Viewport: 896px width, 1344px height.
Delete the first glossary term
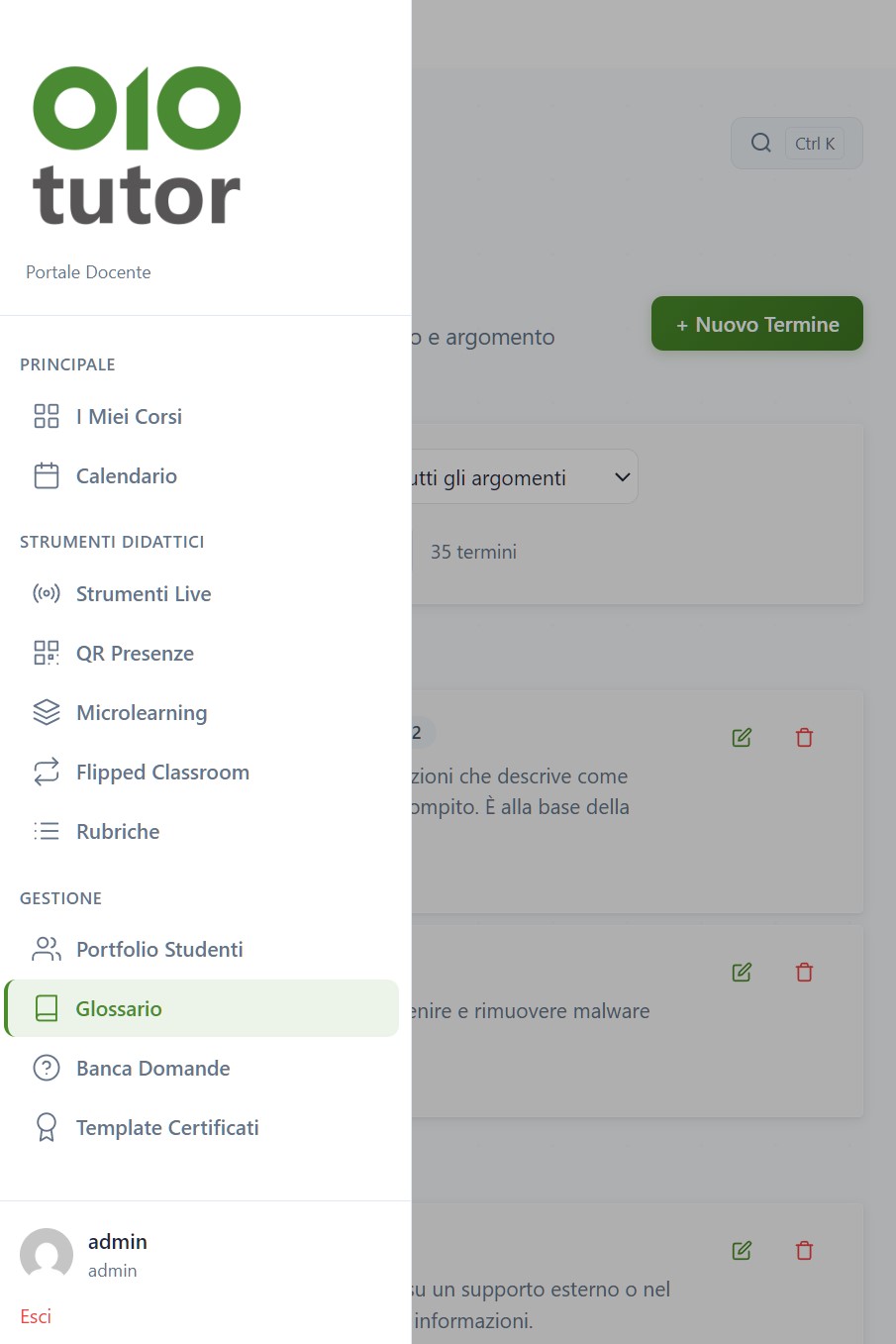click(804, 737)
